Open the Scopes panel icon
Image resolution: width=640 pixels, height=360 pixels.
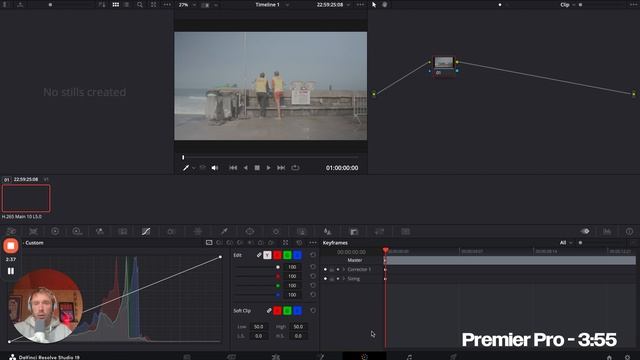607,231
